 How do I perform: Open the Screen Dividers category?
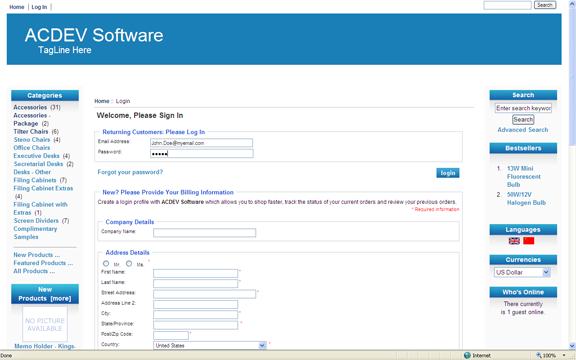click(x=36, y=221)
